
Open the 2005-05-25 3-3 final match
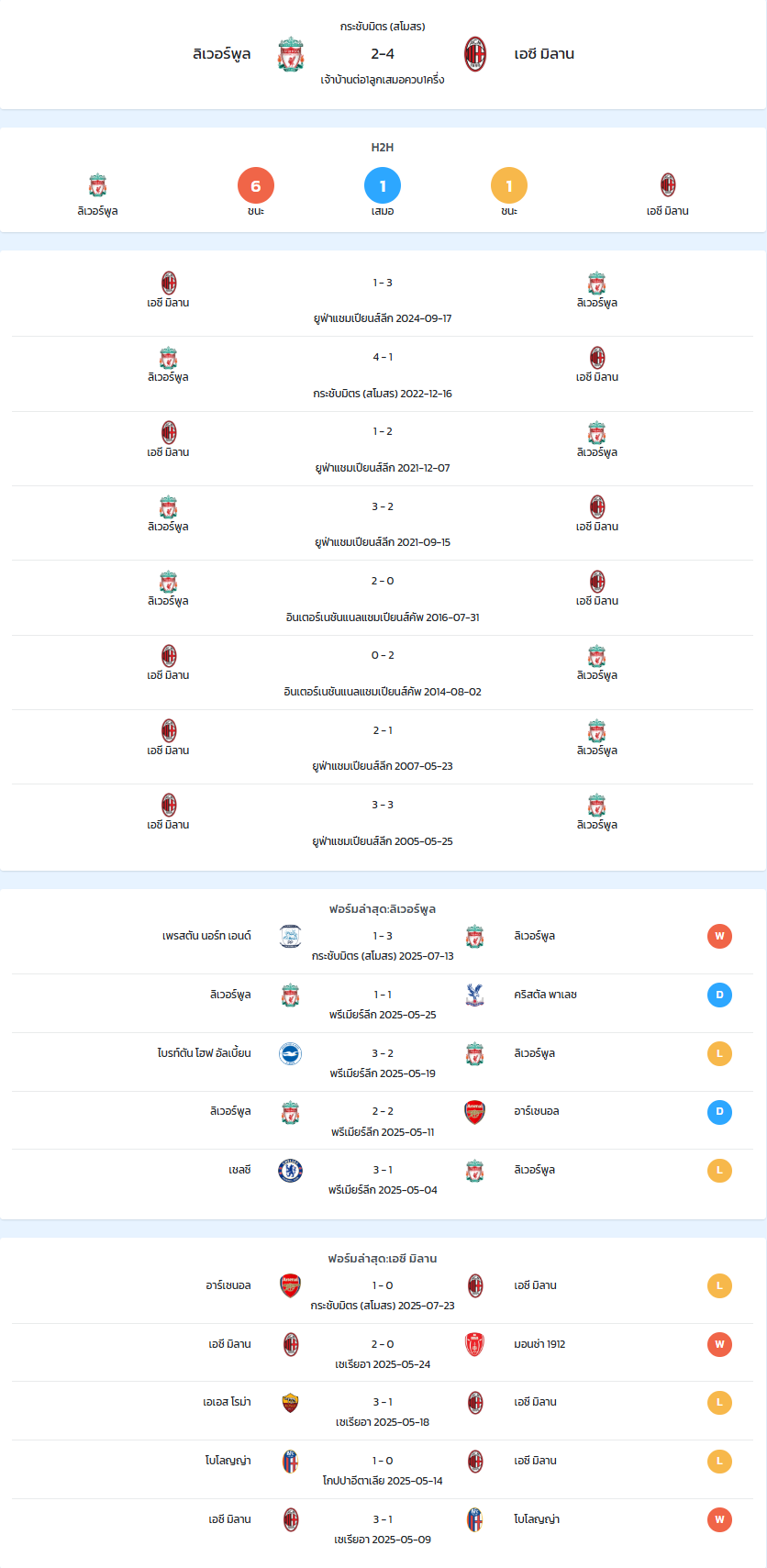coord(383,822)
